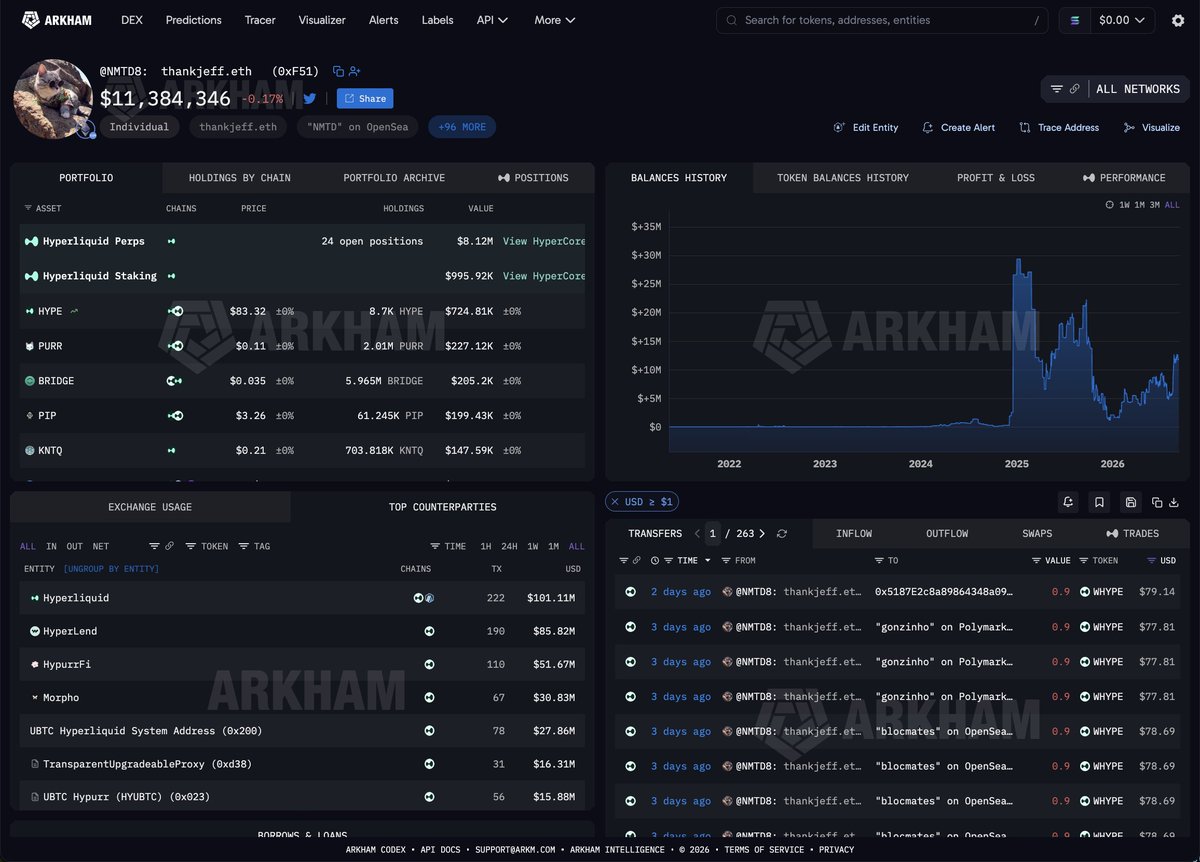This screenshot has height=862, width=1200.
Task: Select 1H time range in counterparties
Action: (x=485, y=546)
